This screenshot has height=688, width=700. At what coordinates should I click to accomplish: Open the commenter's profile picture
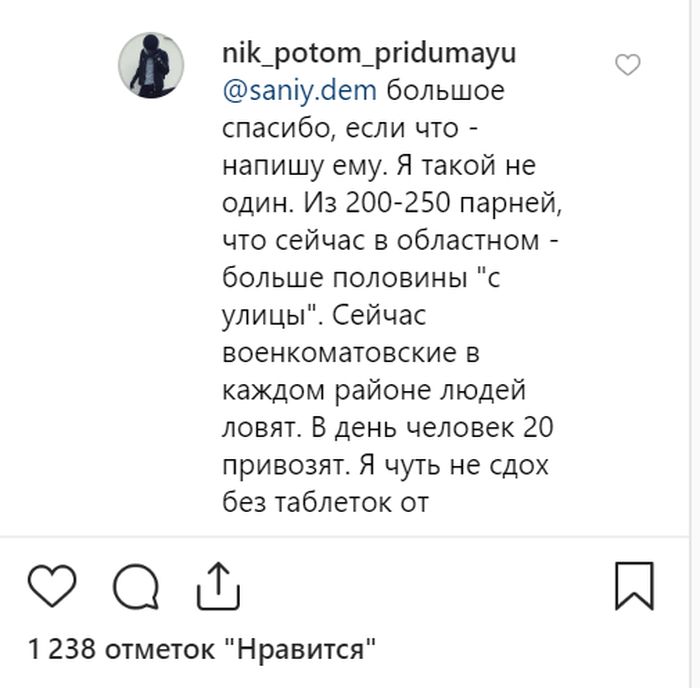click(151, 65)
